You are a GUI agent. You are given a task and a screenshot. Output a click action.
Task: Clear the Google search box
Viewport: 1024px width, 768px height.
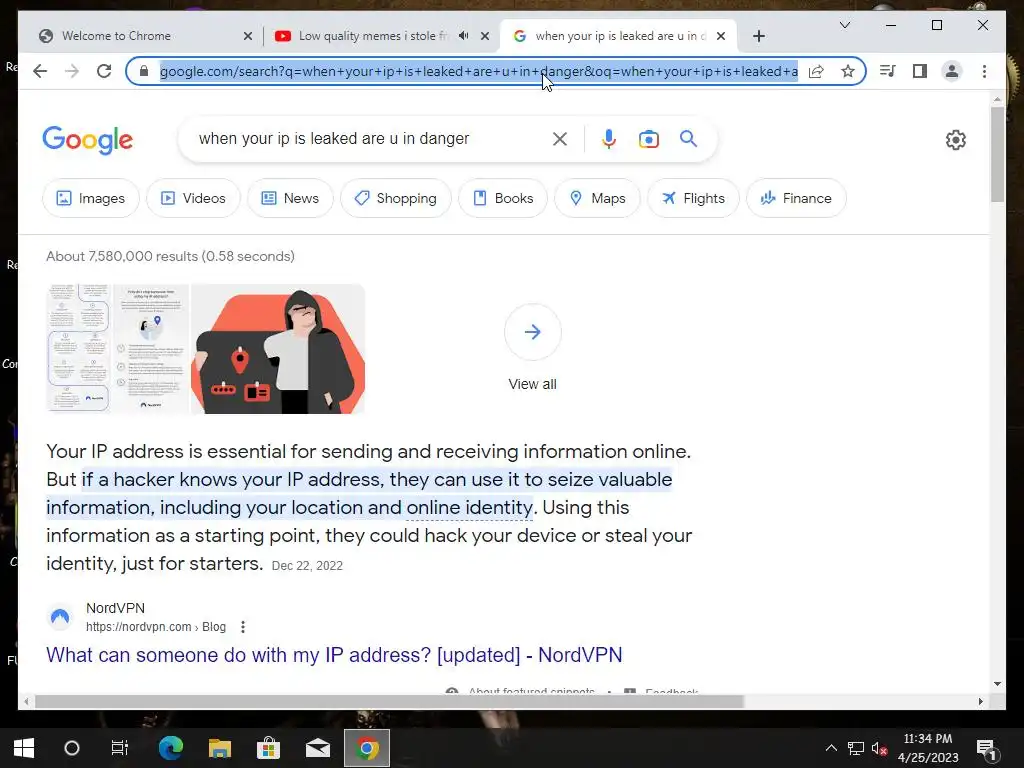pos(560,138)
